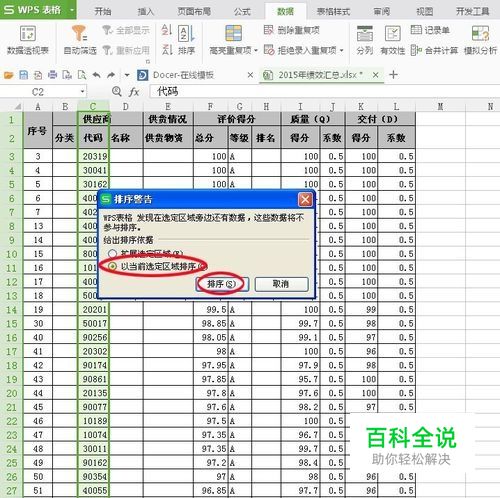Click the 分列 text to columns icon
The height and width of the screenshot is (498, 500).
[x=365, y=33]
